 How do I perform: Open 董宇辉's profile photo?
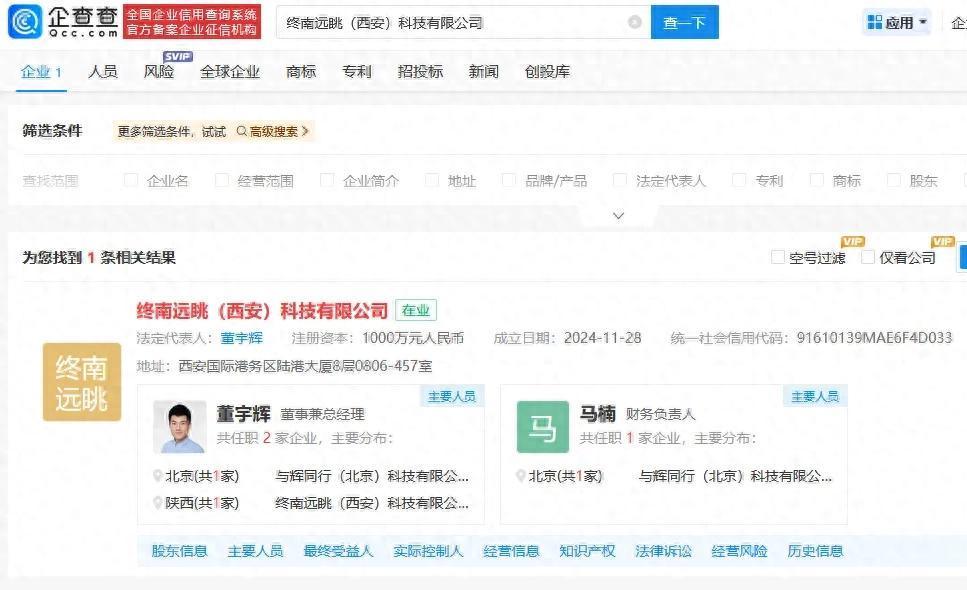click(x=179, y=427)
